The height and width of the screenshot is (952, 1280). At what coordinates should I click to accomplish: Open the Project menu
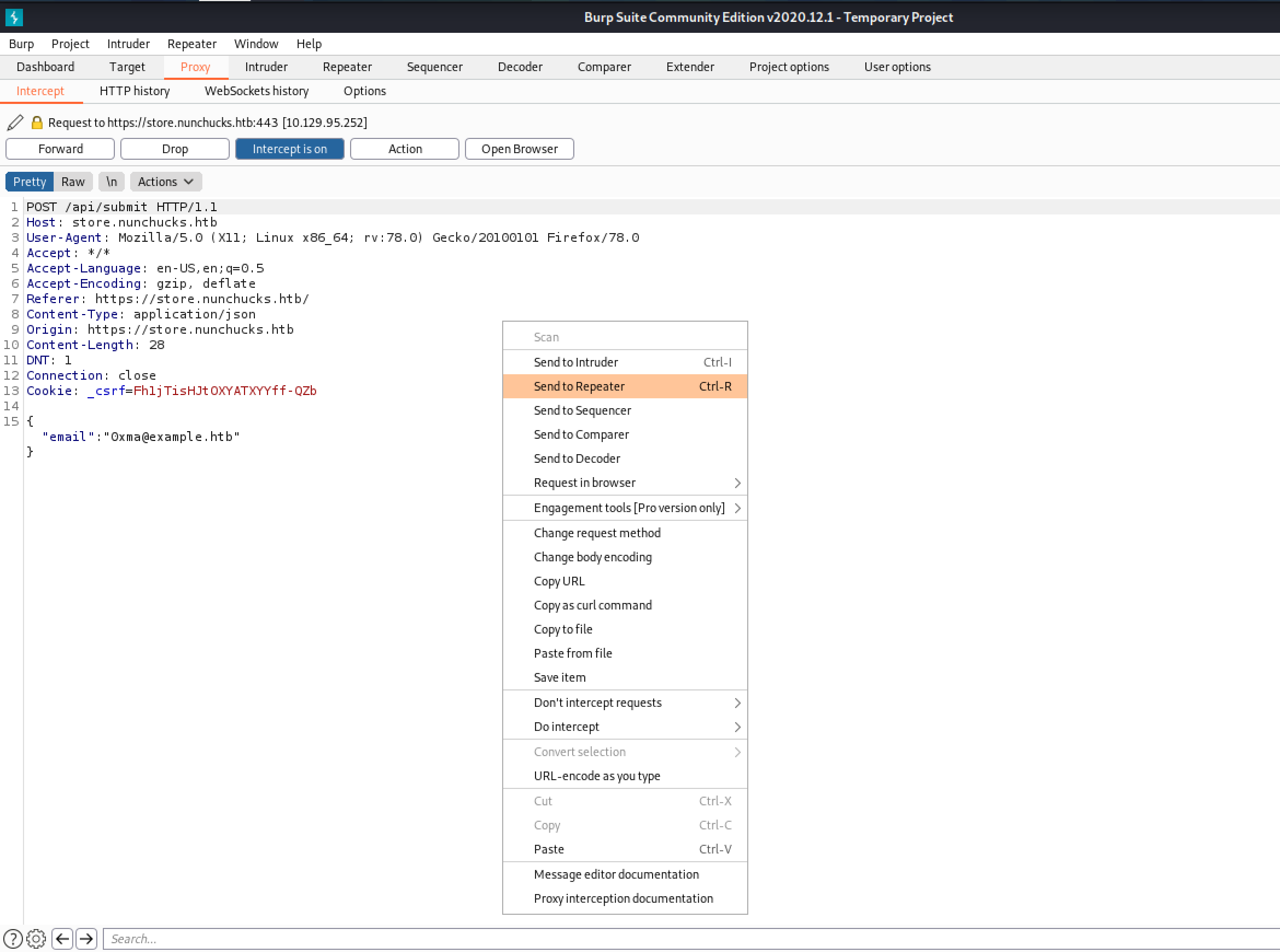pyautogui.click(x=70, y=44)
